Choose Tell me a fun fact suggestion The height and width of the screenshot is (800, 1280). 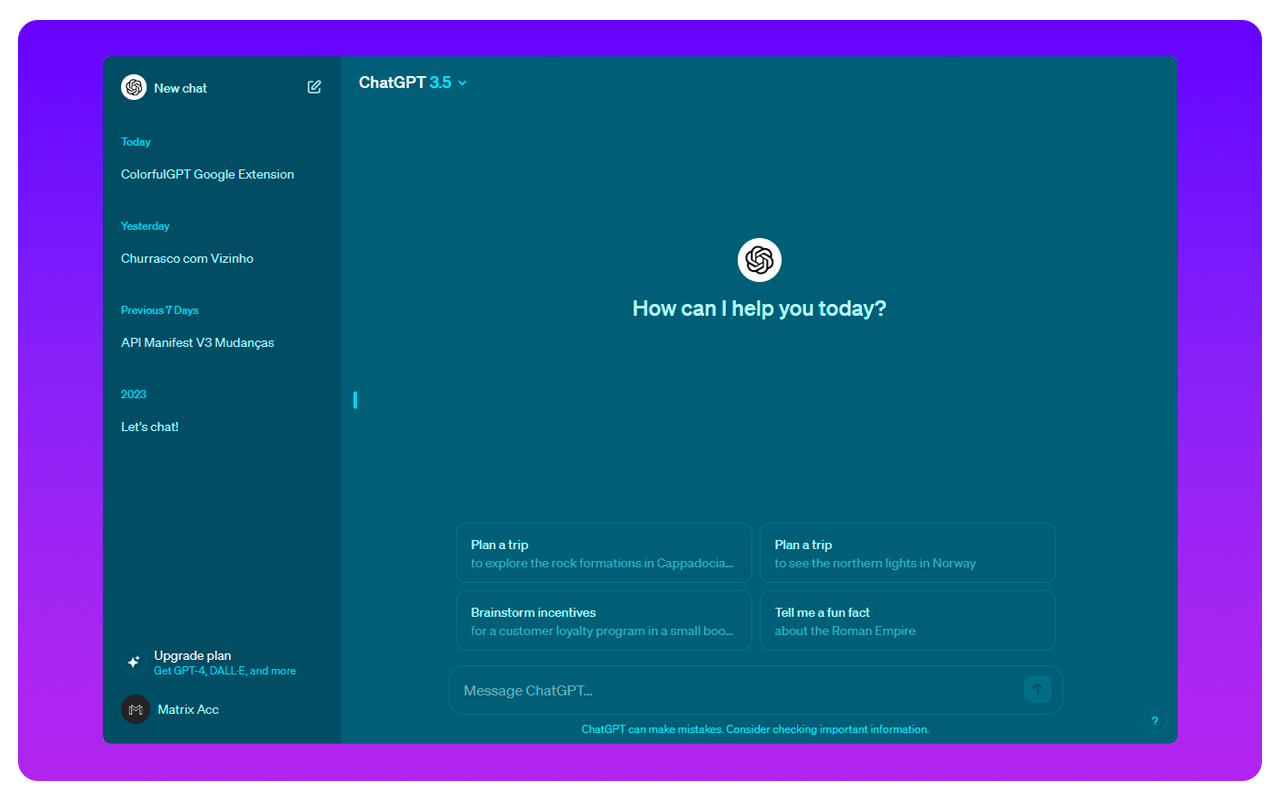click(907, 621)
